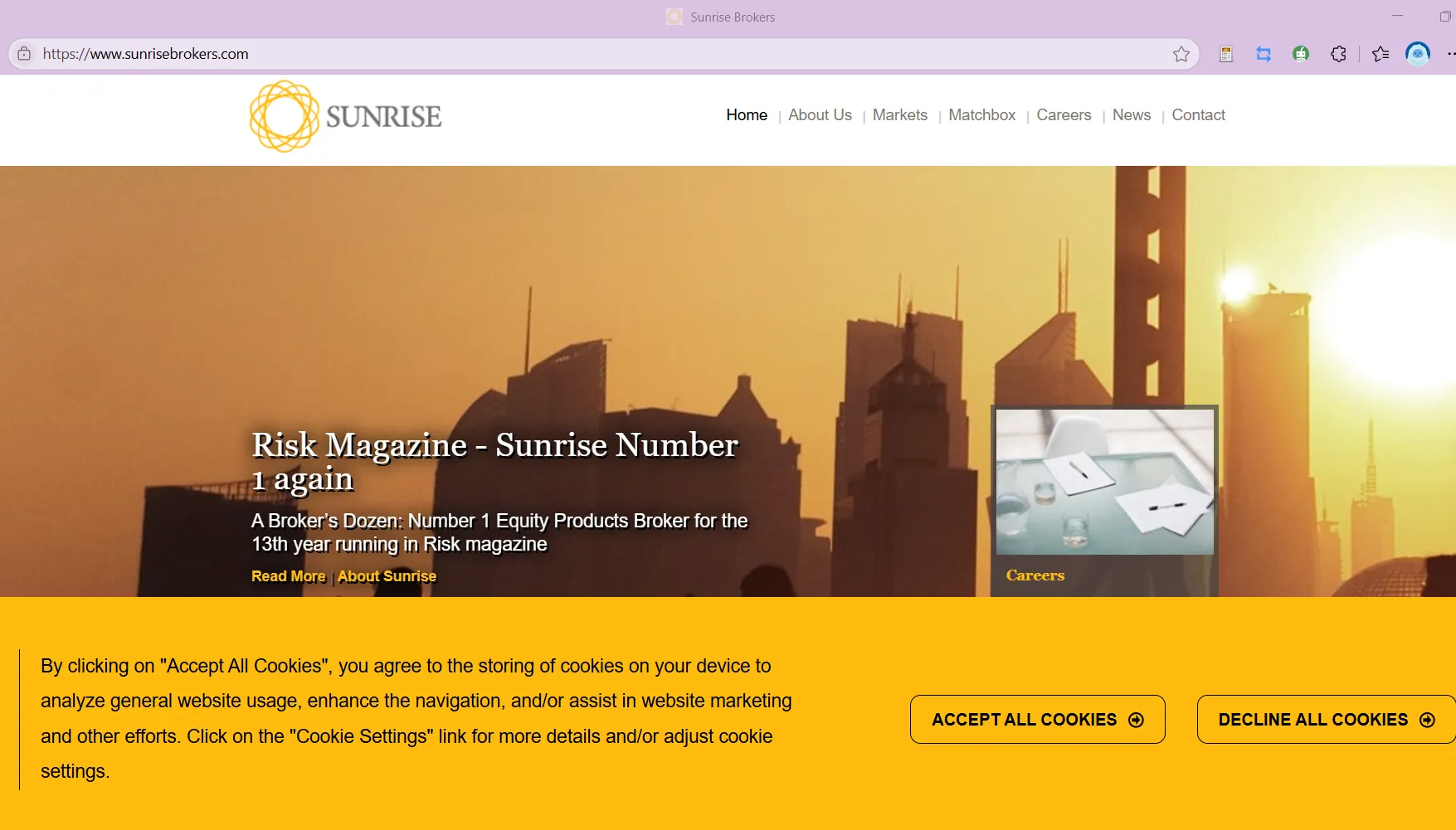Click the Read More link
This screenshot has height=830, width=1456.
click(x=288, y=576)
